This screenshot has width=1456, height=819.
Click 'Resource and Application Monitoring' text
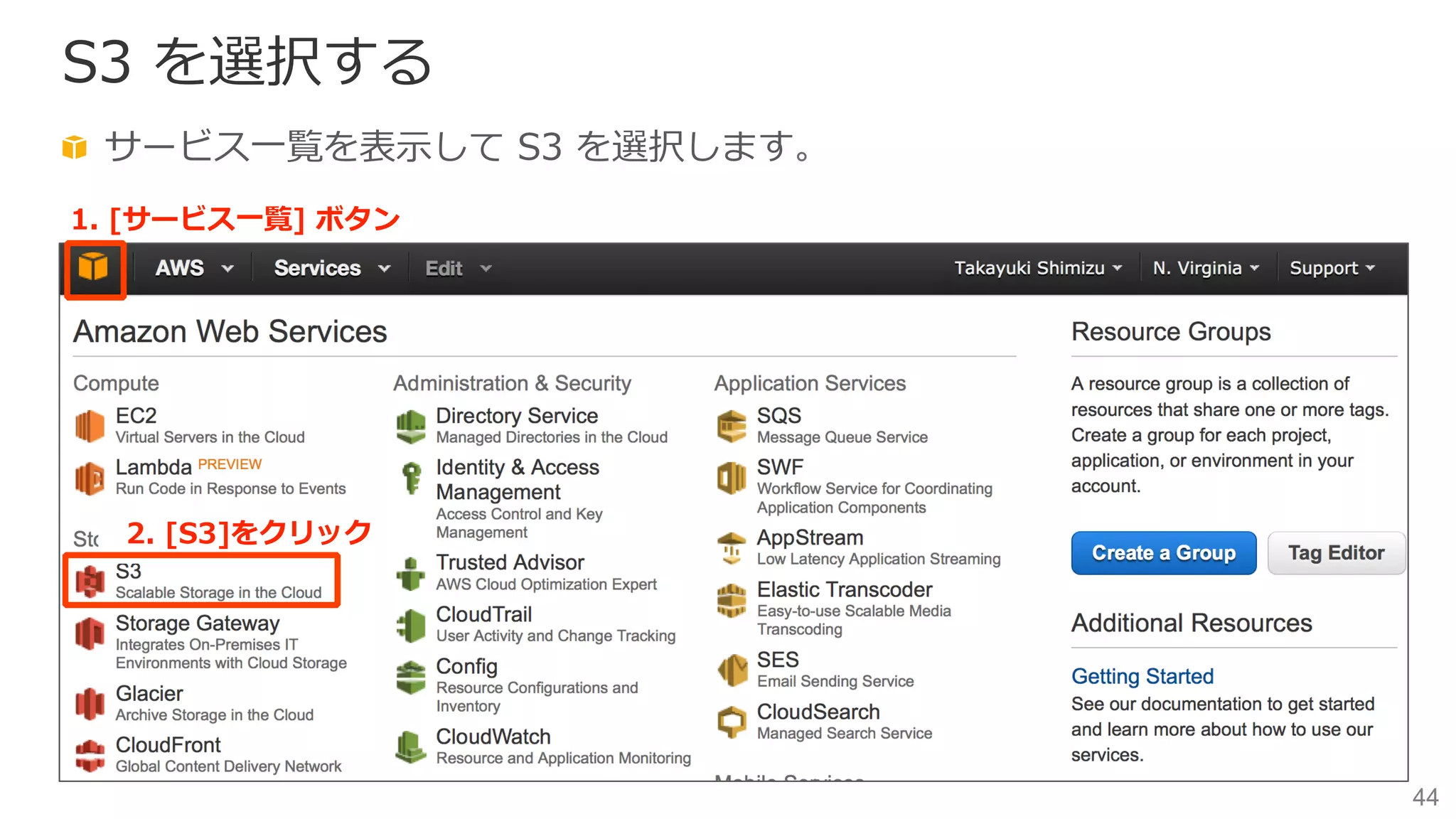pos(564,759)
